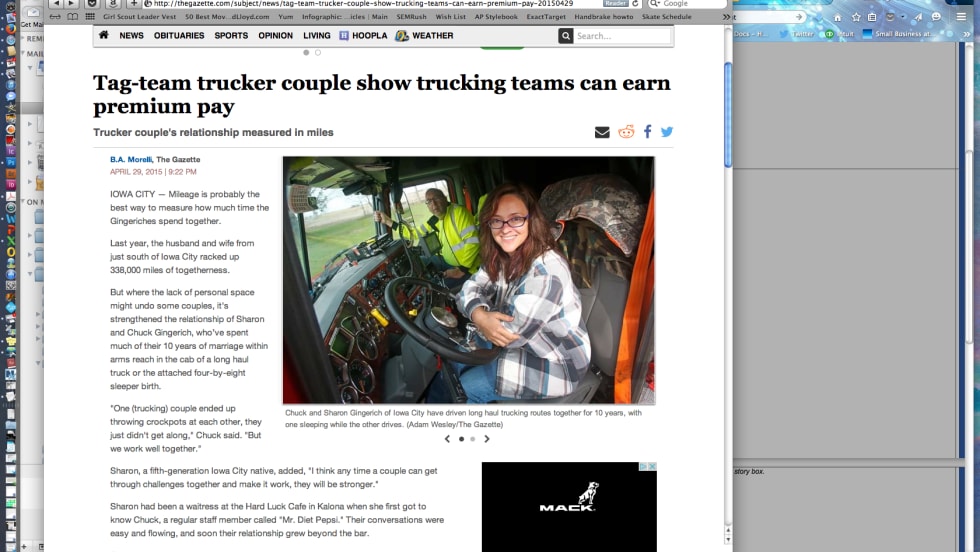980x552 pixels.
Task: Open the SPORTS navigation menu item
Action: [231, 36]
